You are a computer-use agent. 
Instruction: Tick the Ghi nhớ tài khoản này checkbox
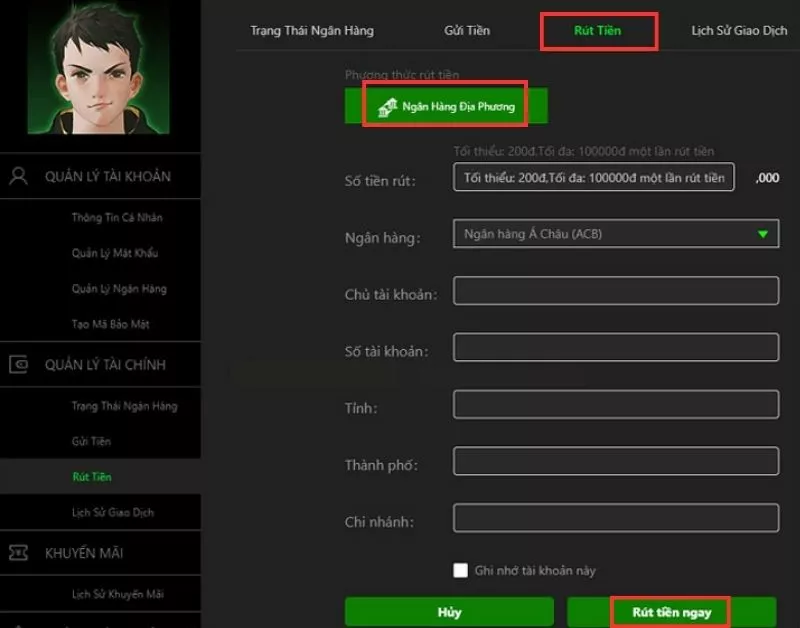point(460,570)
